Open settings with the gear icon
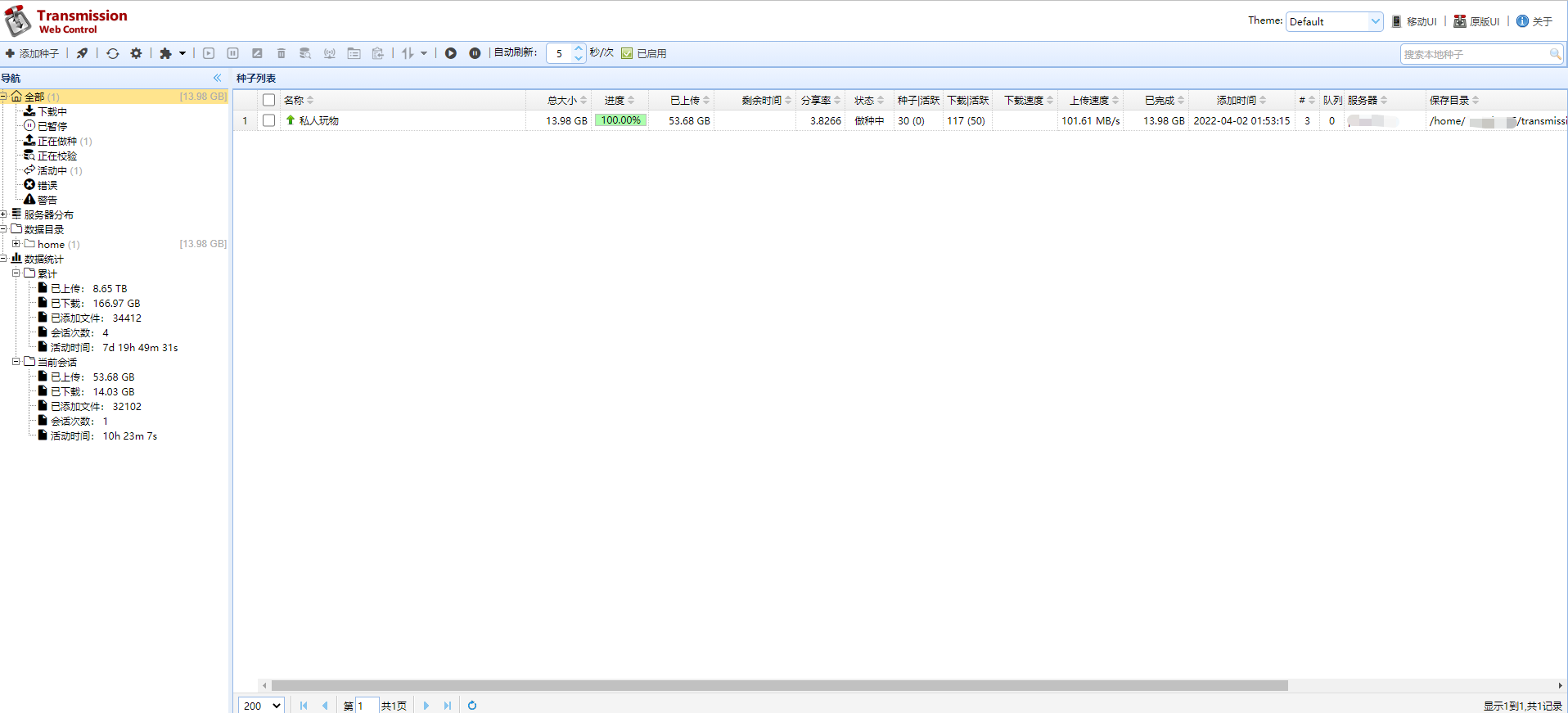1568x713 pixels. 136,53
